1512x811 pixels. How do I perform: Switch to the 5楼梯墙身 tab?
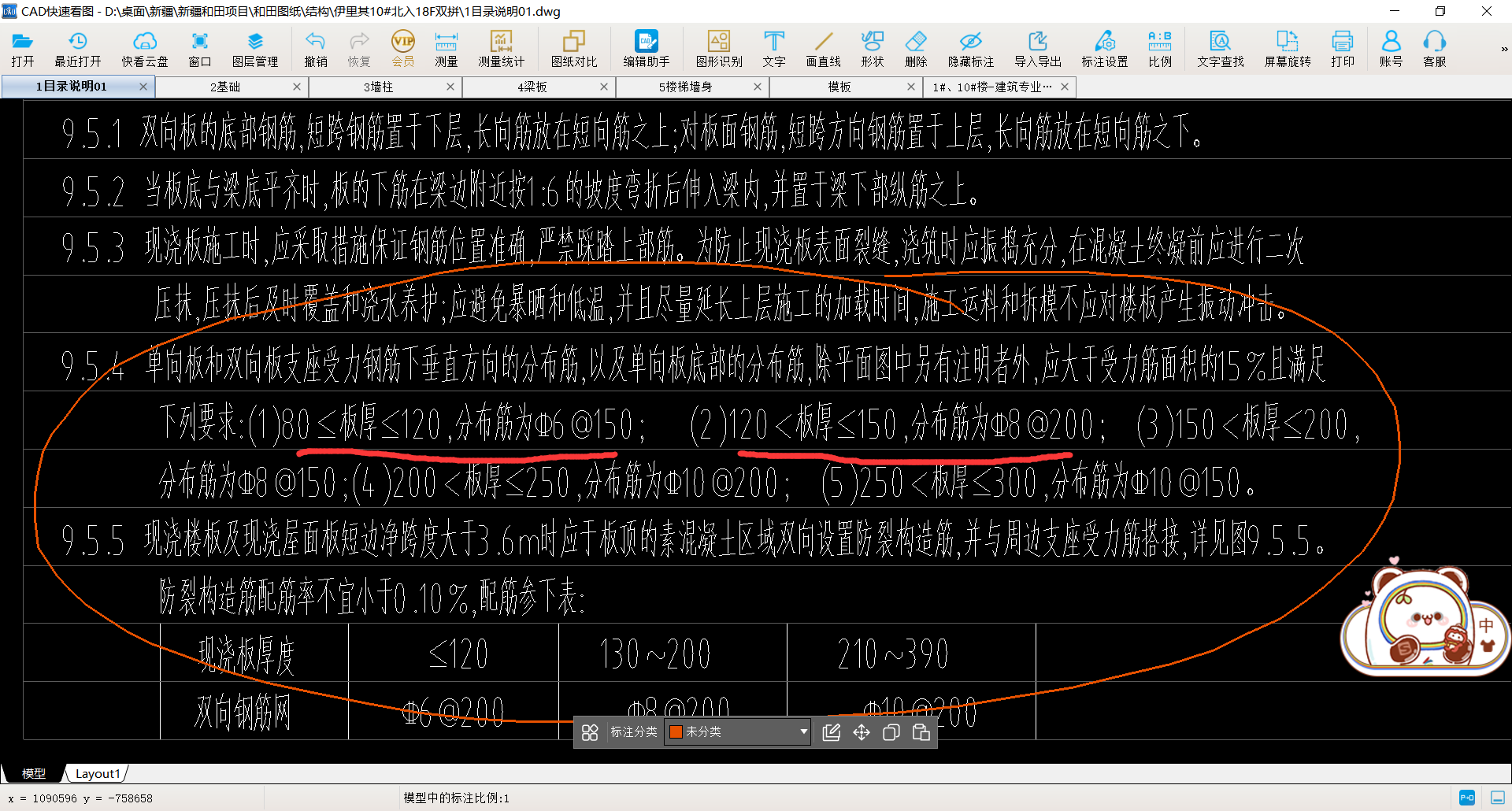[x=686, y=87]
